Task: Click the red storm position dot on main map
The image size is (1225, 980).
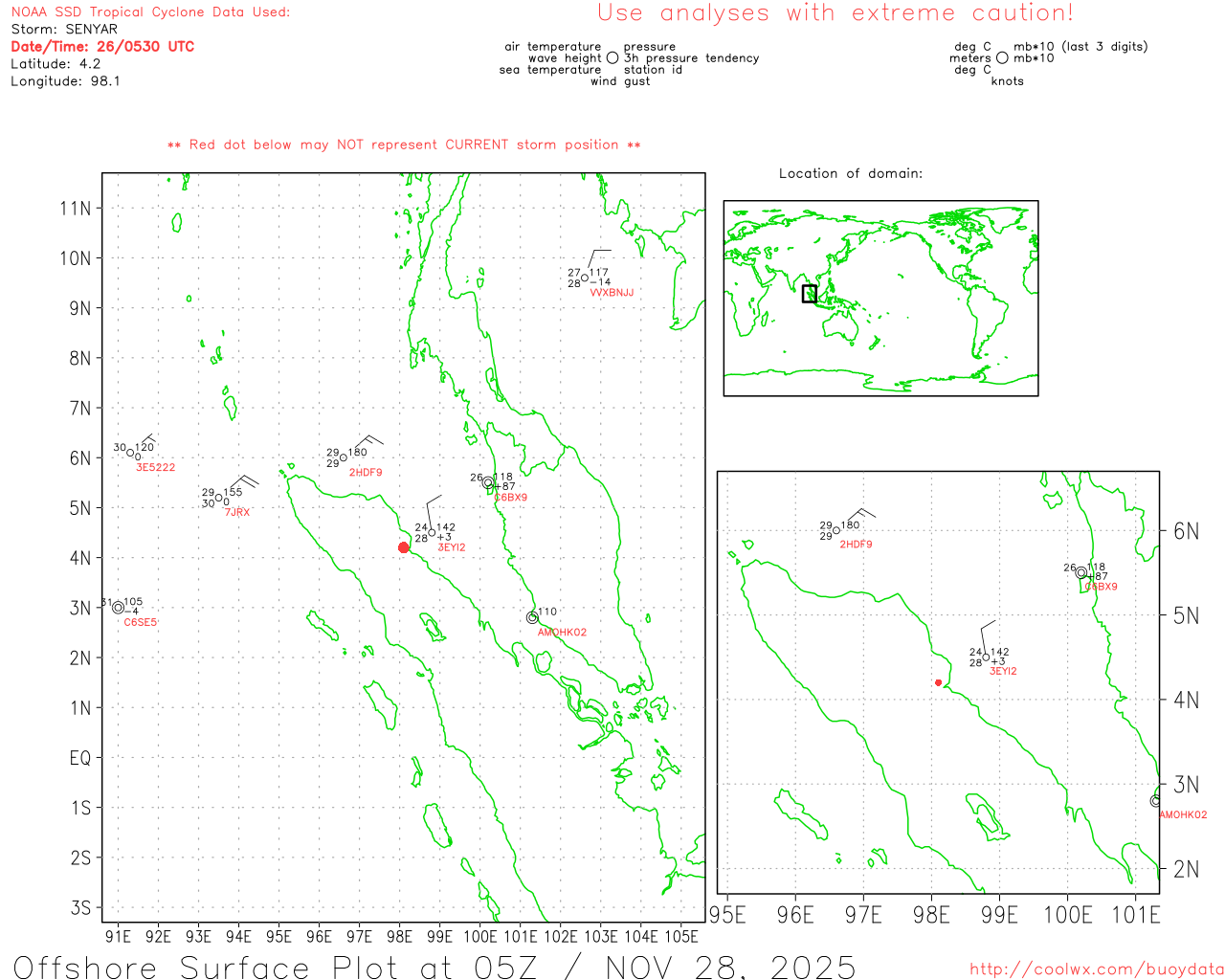Action: [x=404, y=547]
